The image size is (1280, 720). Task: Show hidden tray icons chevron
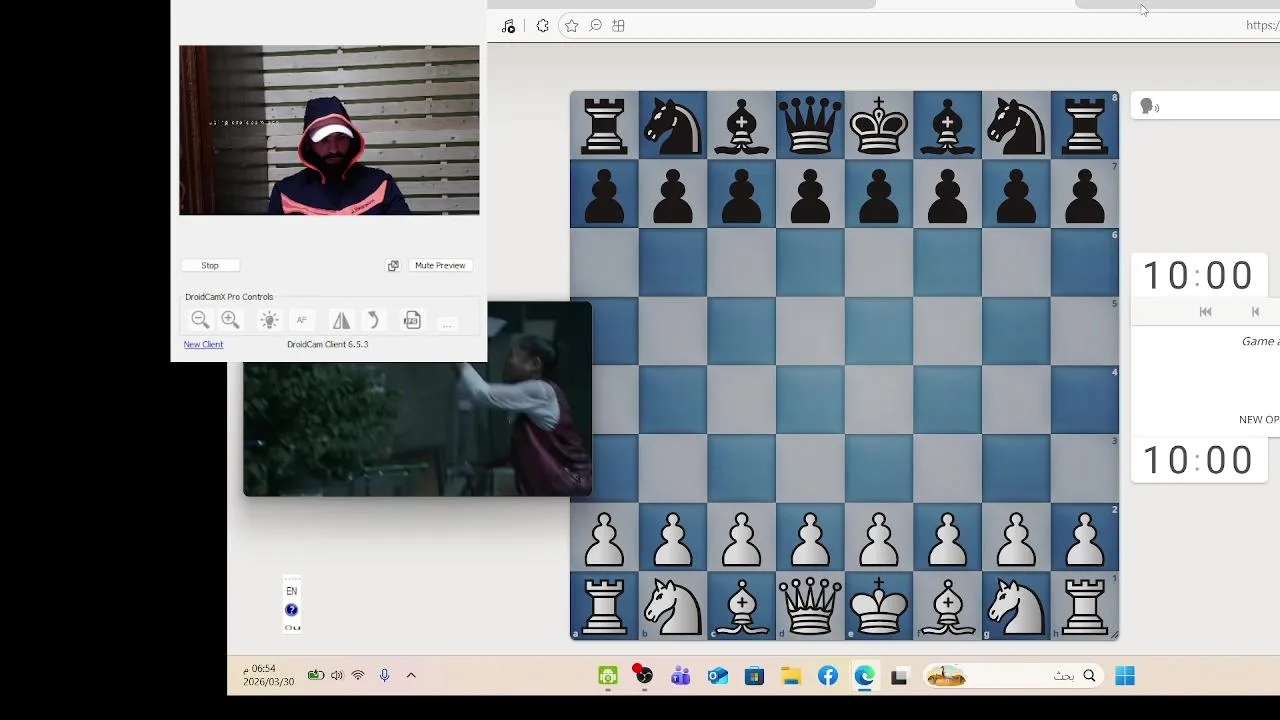pyautogui.click(x=411, y=676)
